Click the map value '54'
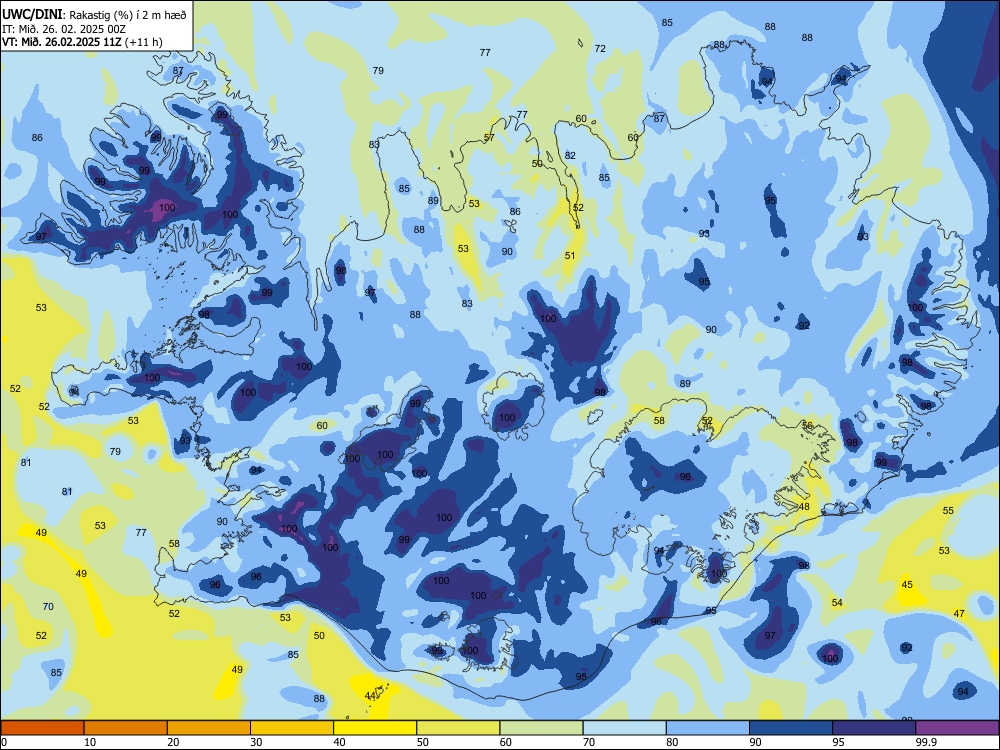This screenshot has height=750, width=1000. [x=837, y=602]
